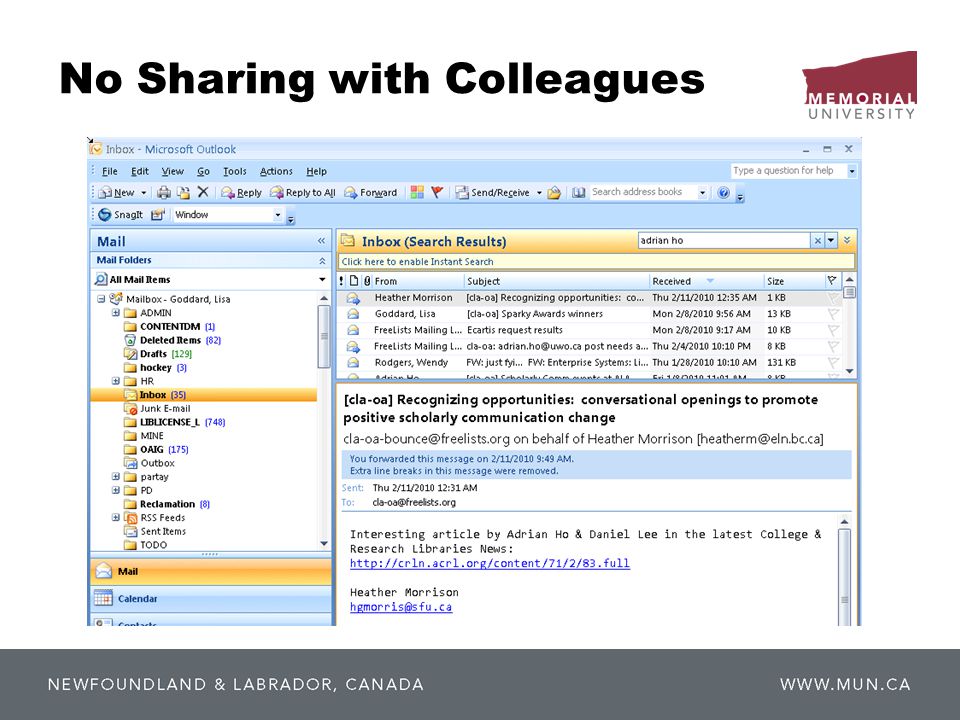Screen dimensions: 960x720
Task: Open the Edit menu
Action: [x=140, y=171]
